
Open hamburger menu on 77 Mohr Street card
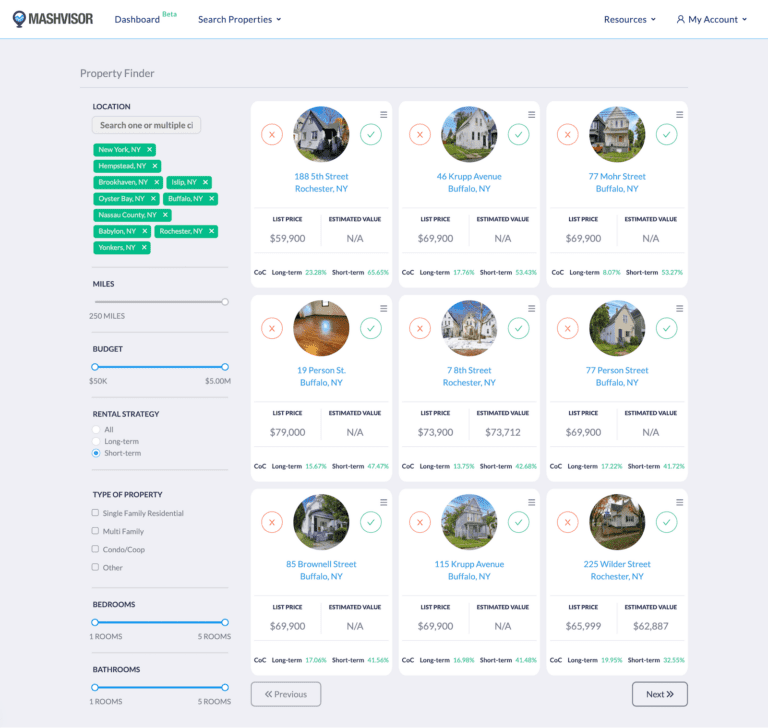coord(680,115)
